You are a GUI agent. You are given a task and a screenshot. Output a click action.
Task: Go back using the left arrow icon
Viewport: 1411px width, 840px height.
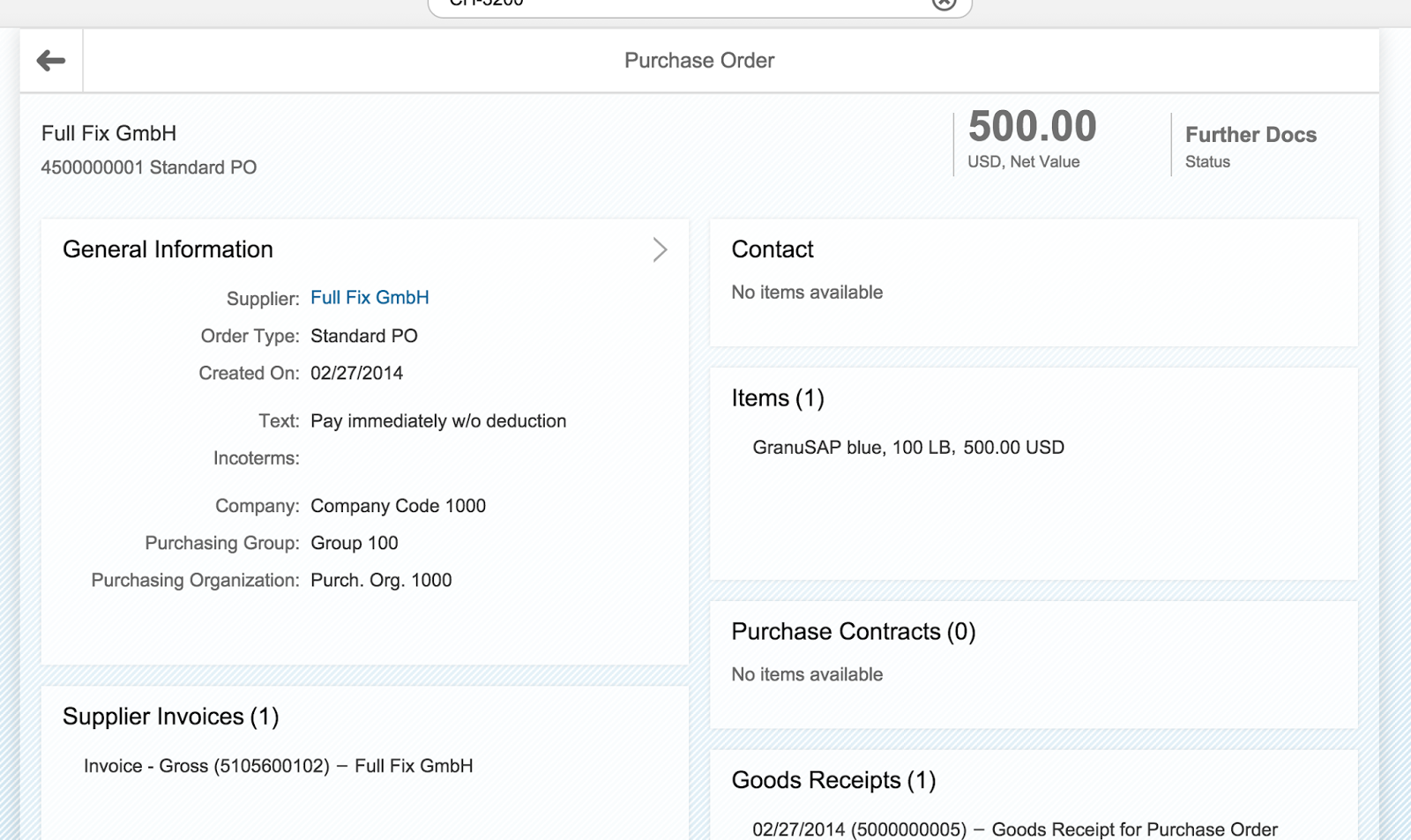(51, 61)
